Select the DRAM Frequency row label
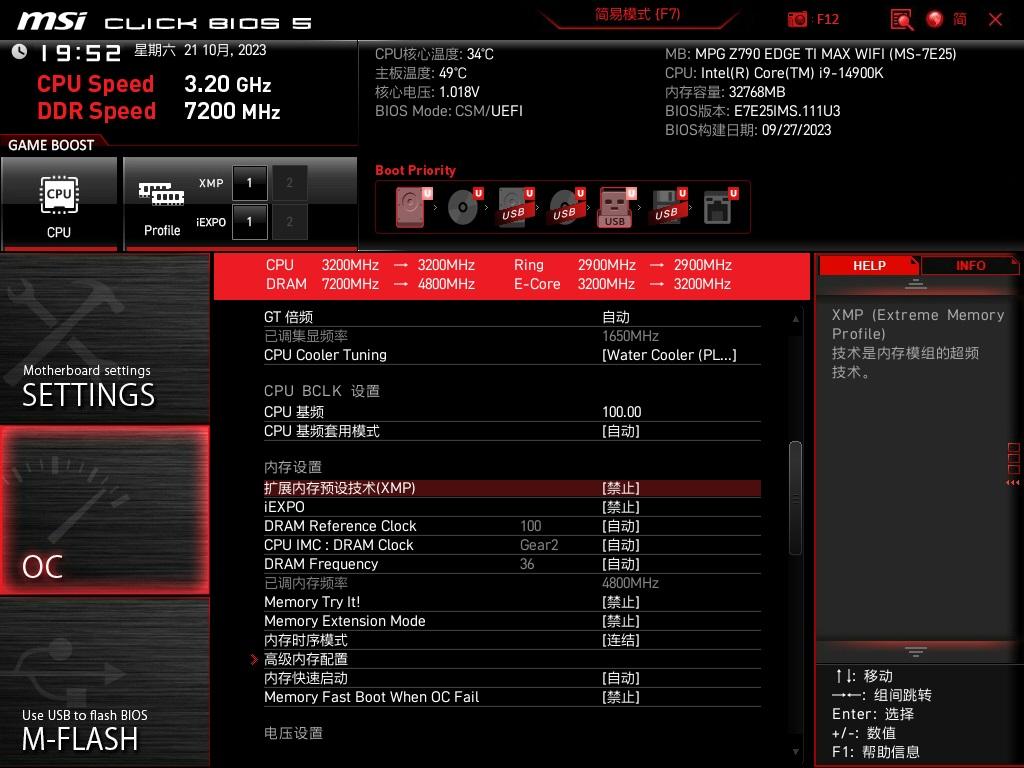The image size is (1024, 768). pos(321,564)
